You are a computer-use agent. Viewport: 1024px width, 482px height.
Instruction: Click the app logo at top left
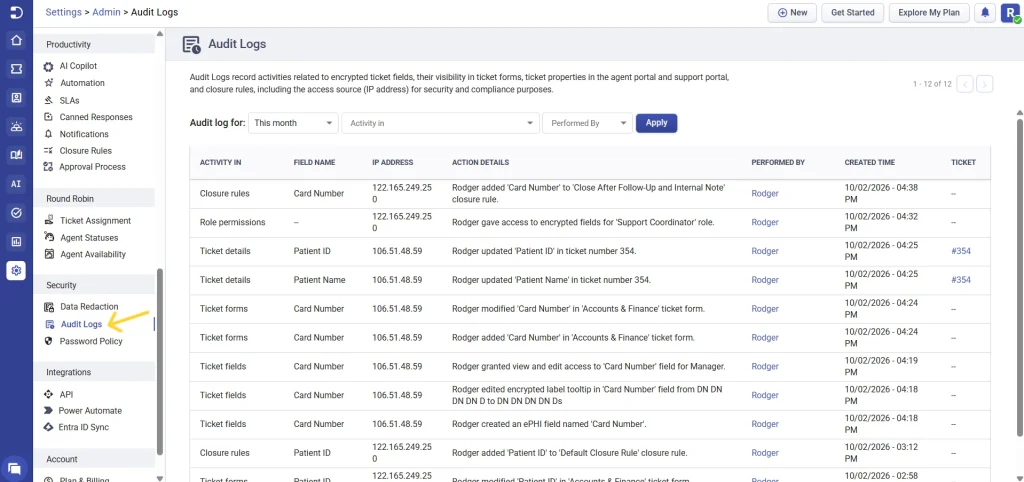click(16, 12)
